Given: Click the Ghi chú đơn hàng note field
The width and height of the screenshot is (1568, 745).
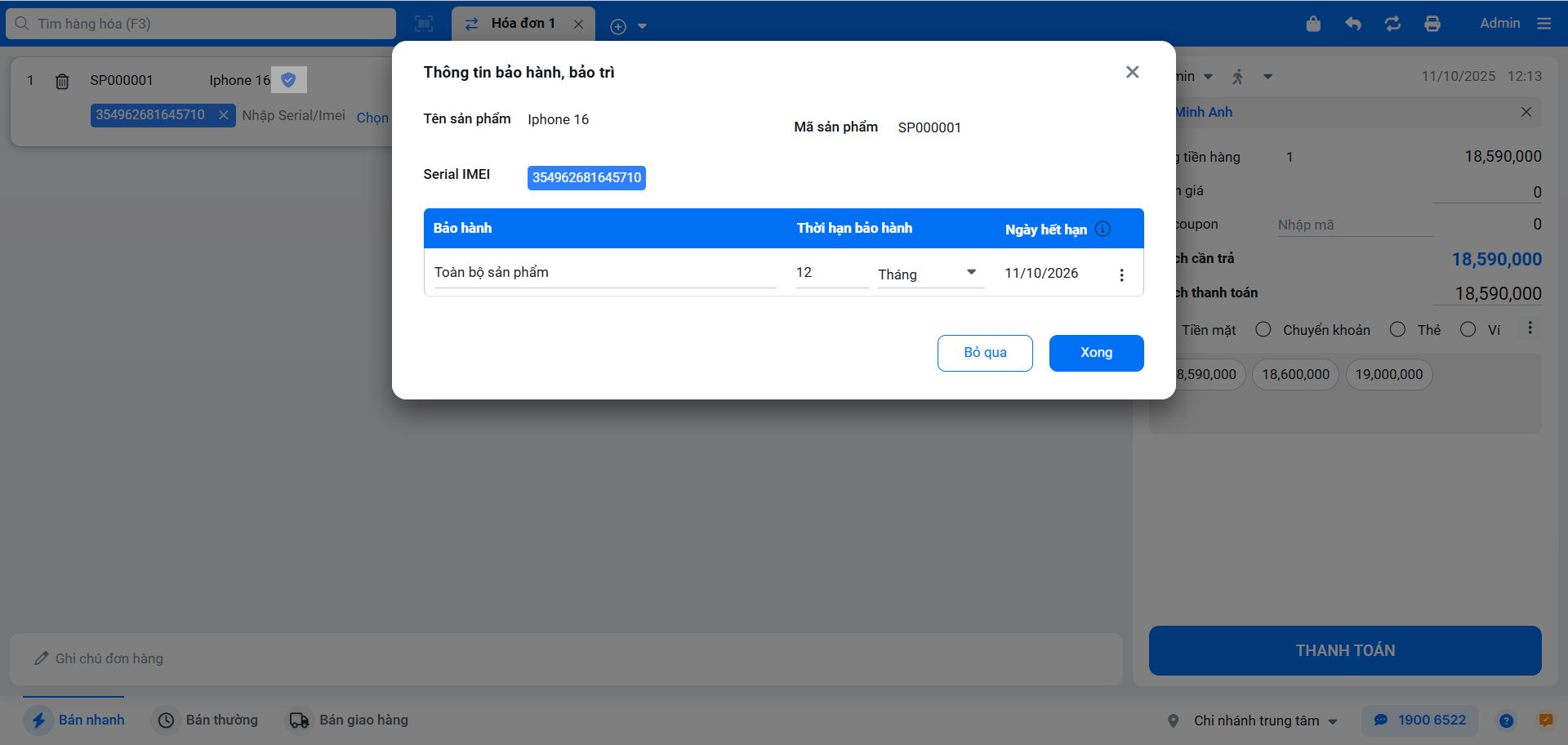Looking at the screenshot, I should pyautogui.click(x=566, y=658).
